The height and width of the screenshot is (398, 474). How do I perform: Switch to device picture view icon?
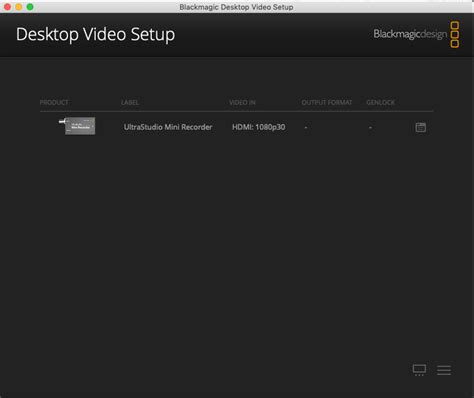pyautogui.click(x=419, y=370)
